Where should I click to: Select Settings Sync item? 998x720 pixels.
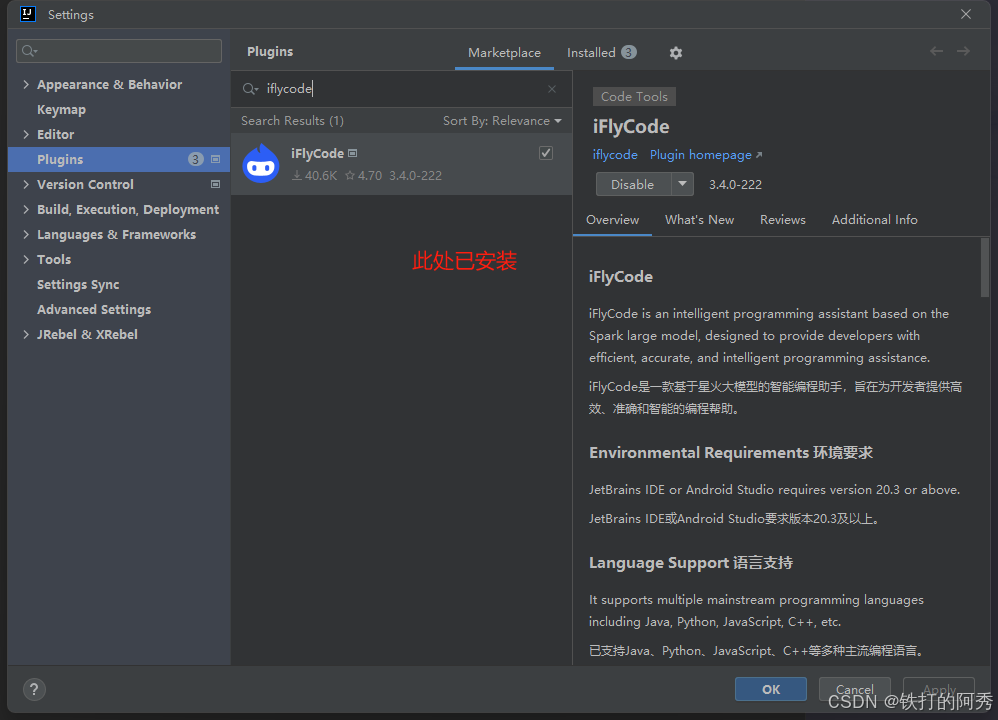78,285
